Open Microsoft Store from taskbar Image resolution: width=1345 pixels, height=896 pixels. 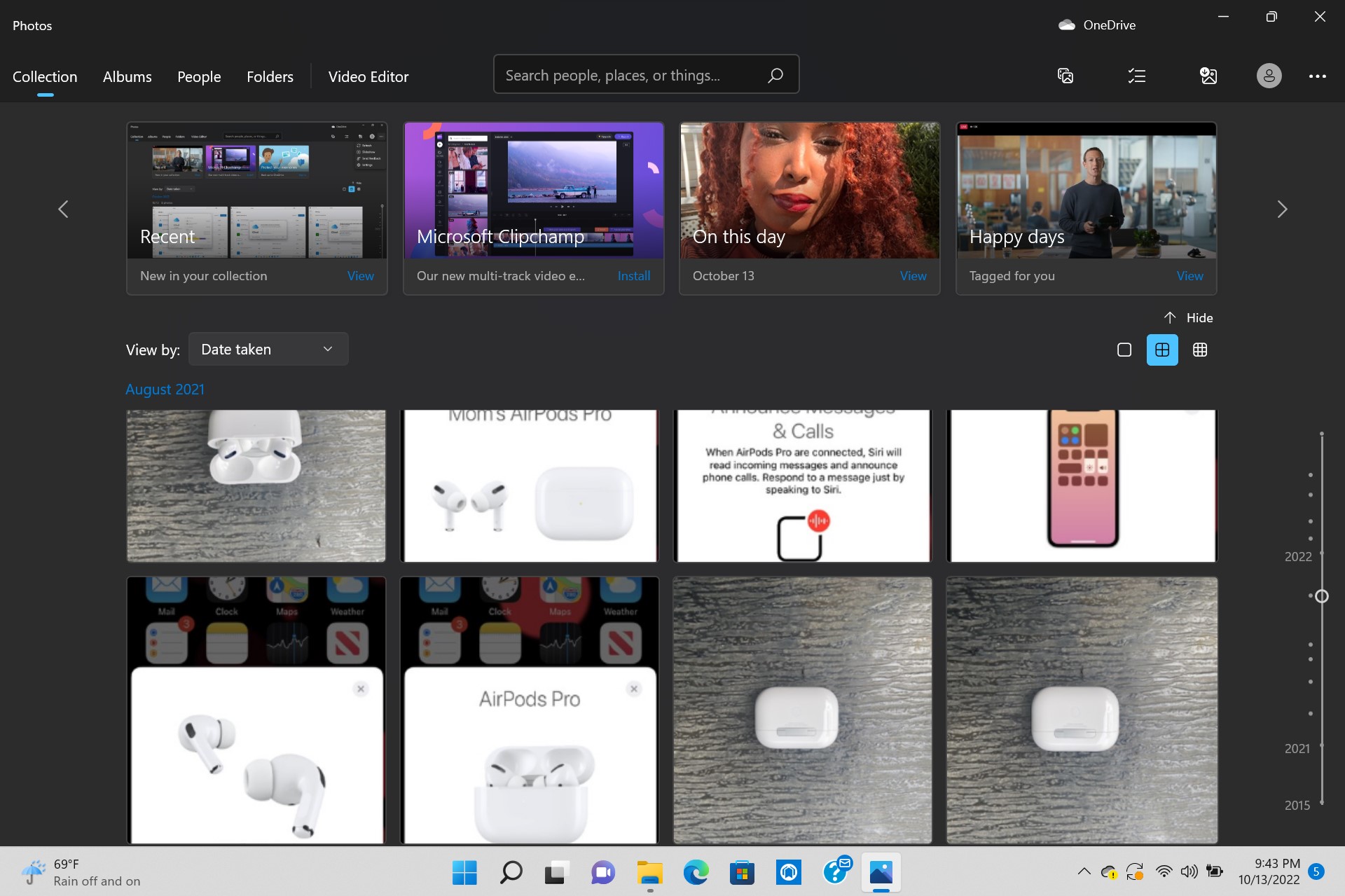pyautogui.click(x=742, y=872)
